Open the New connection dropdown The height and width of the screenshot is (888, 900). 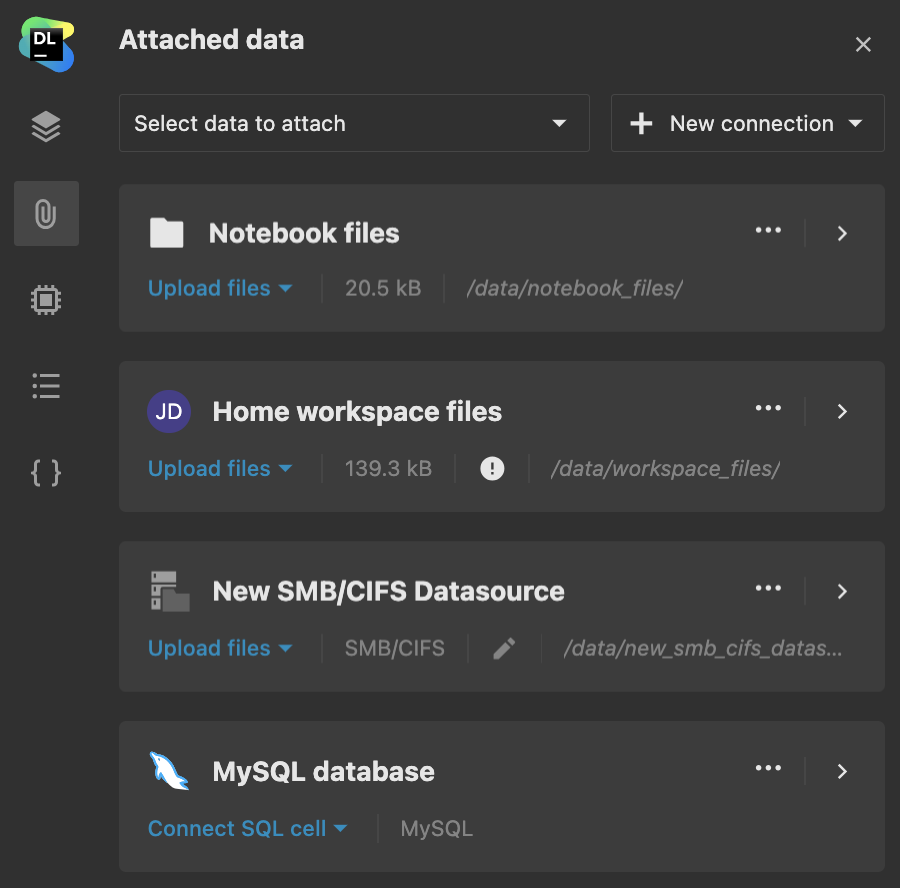click(x=747, y=123)
